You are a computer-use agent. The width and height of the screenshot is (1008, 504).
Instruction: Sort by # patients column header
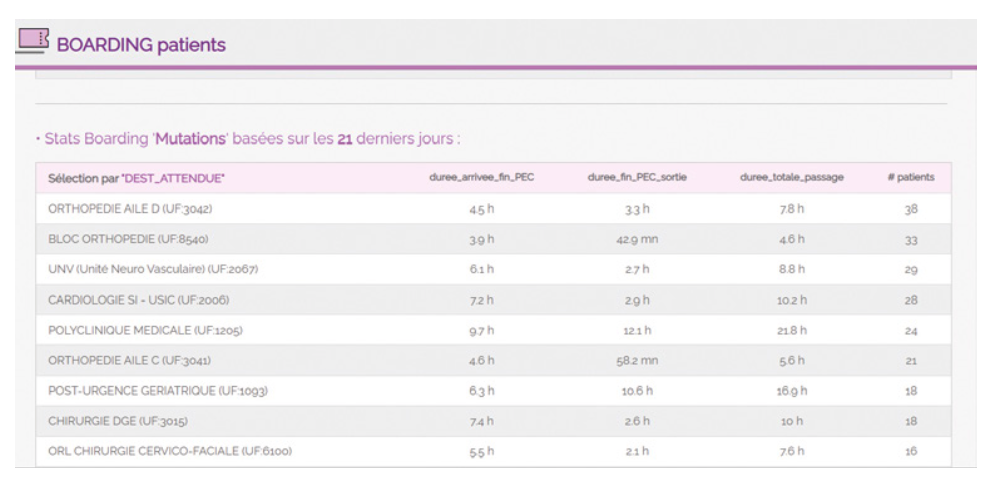tap(910, 178)
